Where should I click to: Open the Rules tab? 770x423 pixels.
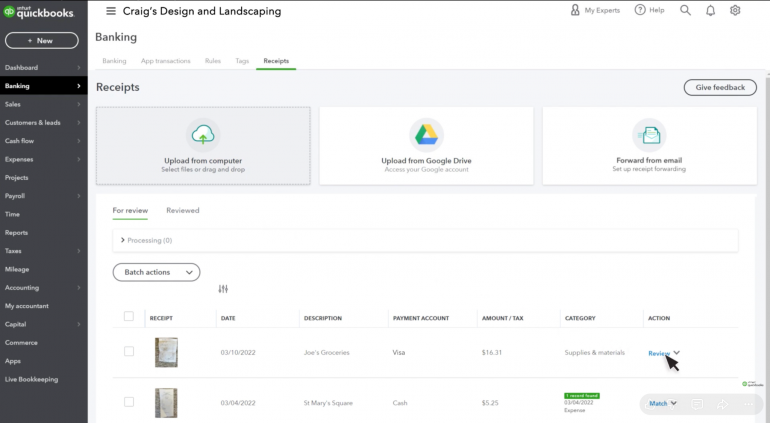tap(213, 61)
